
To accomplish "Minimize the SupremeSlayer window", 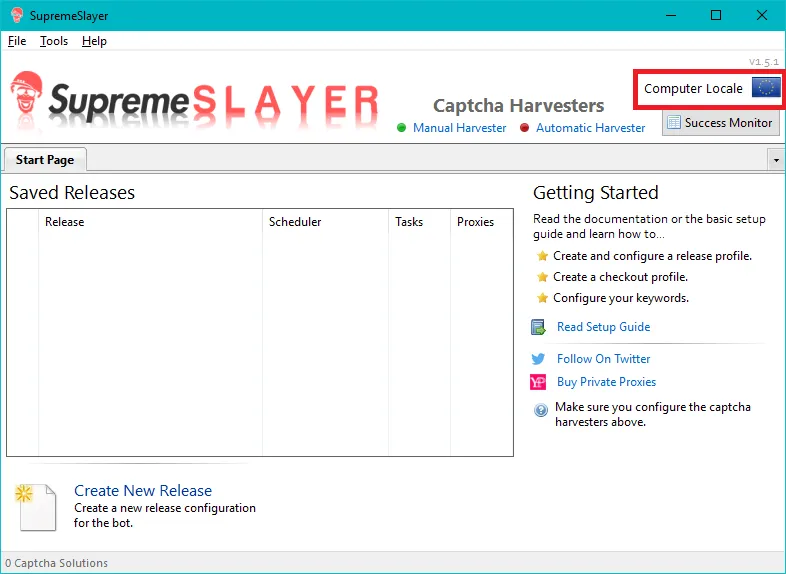I will pyautogui.click(x=671, y=15).
